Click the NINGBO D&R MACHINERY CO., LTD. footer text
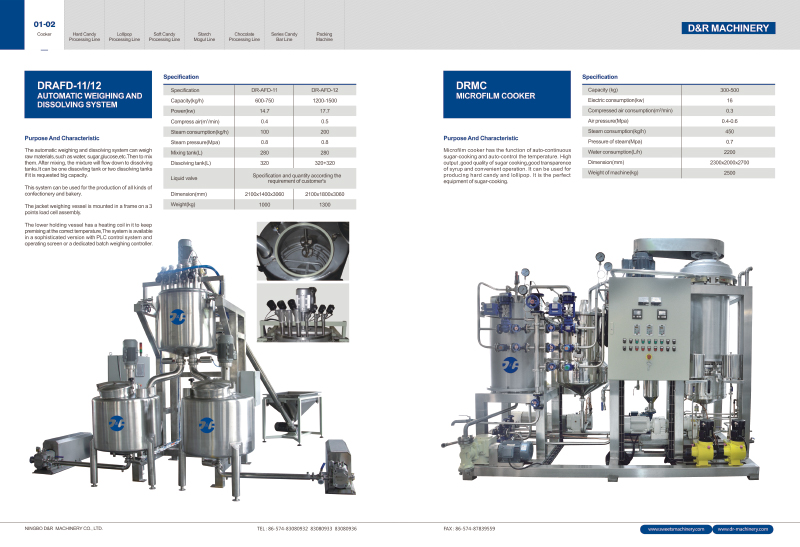The width and height of the screenshot is (800, 547). (x=64, y=529)
